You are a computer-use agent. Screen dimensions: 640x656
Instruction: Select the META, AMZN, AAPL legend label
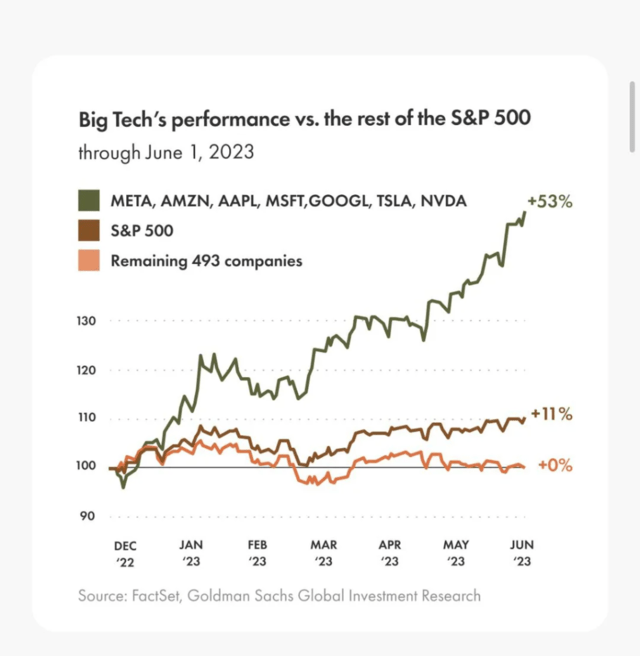[289, 201]
